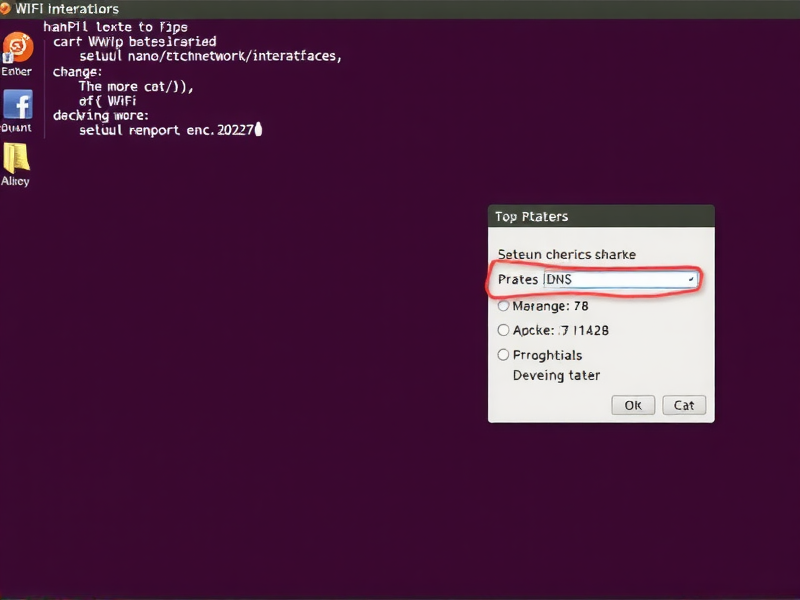This screenshot has height=600, width=800.
Task: Click the folder graphic above the Alirey label
Action: click(x=17, y=158)
